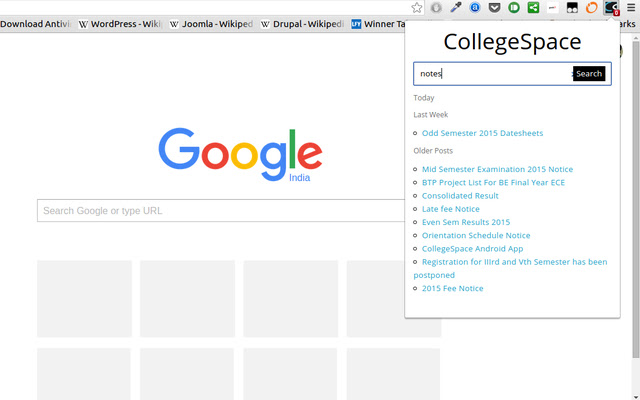The height and width of the screenshot is (400, 640).
Task: Open the eyedropper color picker extension
Action: (456, 7)
